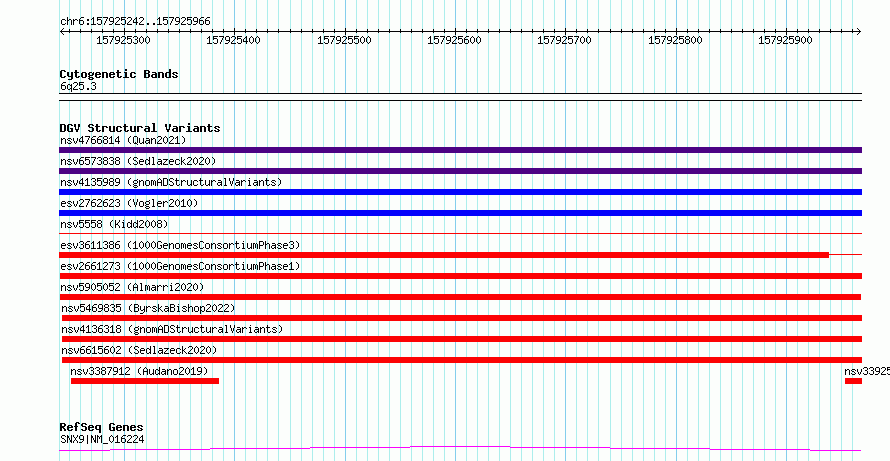Image resolution: width=890 pixels, height=461 pixels.
Task: Open variant label nsv6615602 (Sedlazeck2020)
Action: [x=139, y=350]
